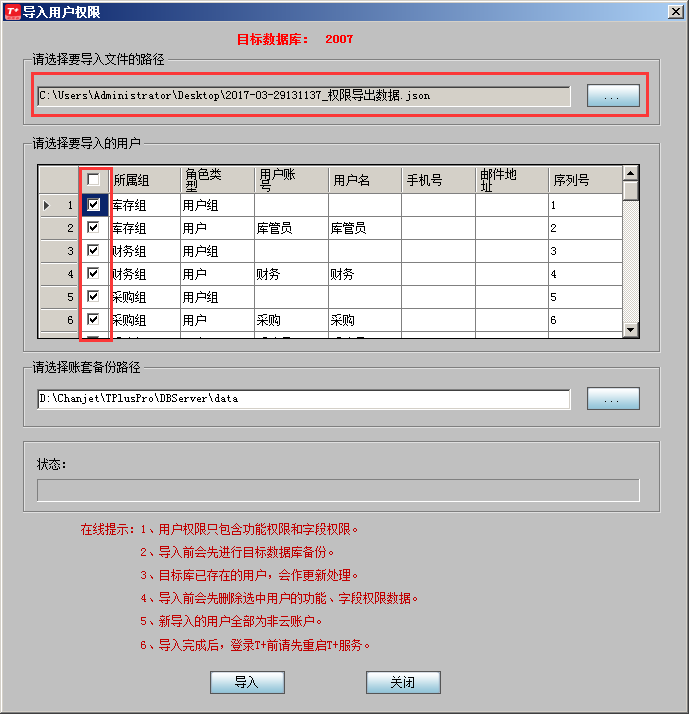The width and height of the screenshot is (689, 714).
Task: Uncheck row 1 库存组 用户组 checkbox
Action: click(93, 205)
